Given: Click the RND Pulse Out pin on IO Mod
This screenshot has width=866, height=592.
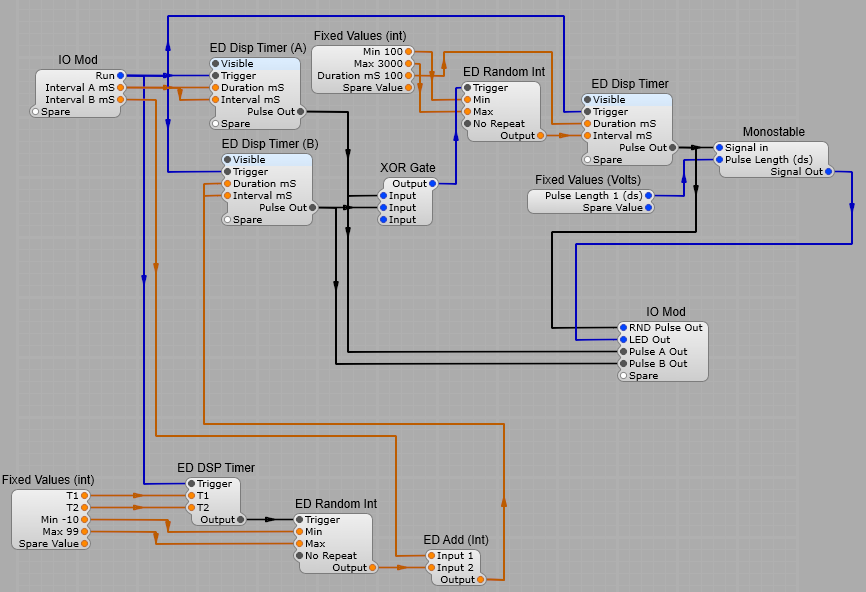Looking at the screenshot, I should point(624,327).
